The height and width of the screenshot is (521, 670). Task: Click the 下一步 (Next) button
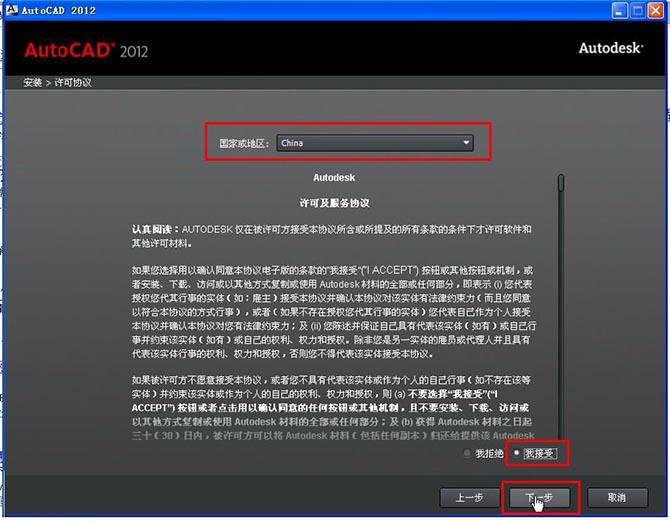[539, 498]
